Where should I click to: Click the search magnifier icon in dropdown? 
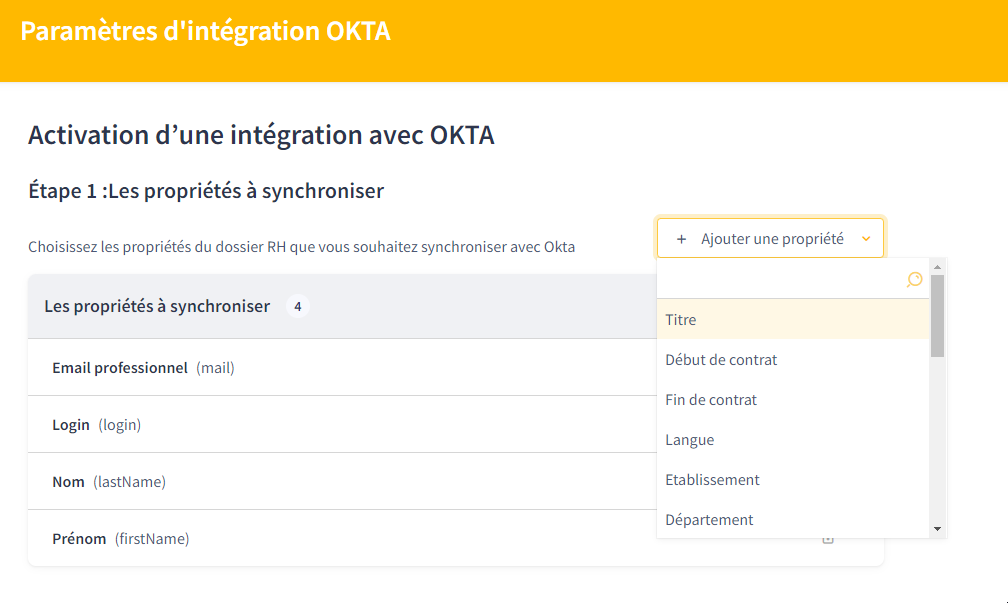point(914,280)
